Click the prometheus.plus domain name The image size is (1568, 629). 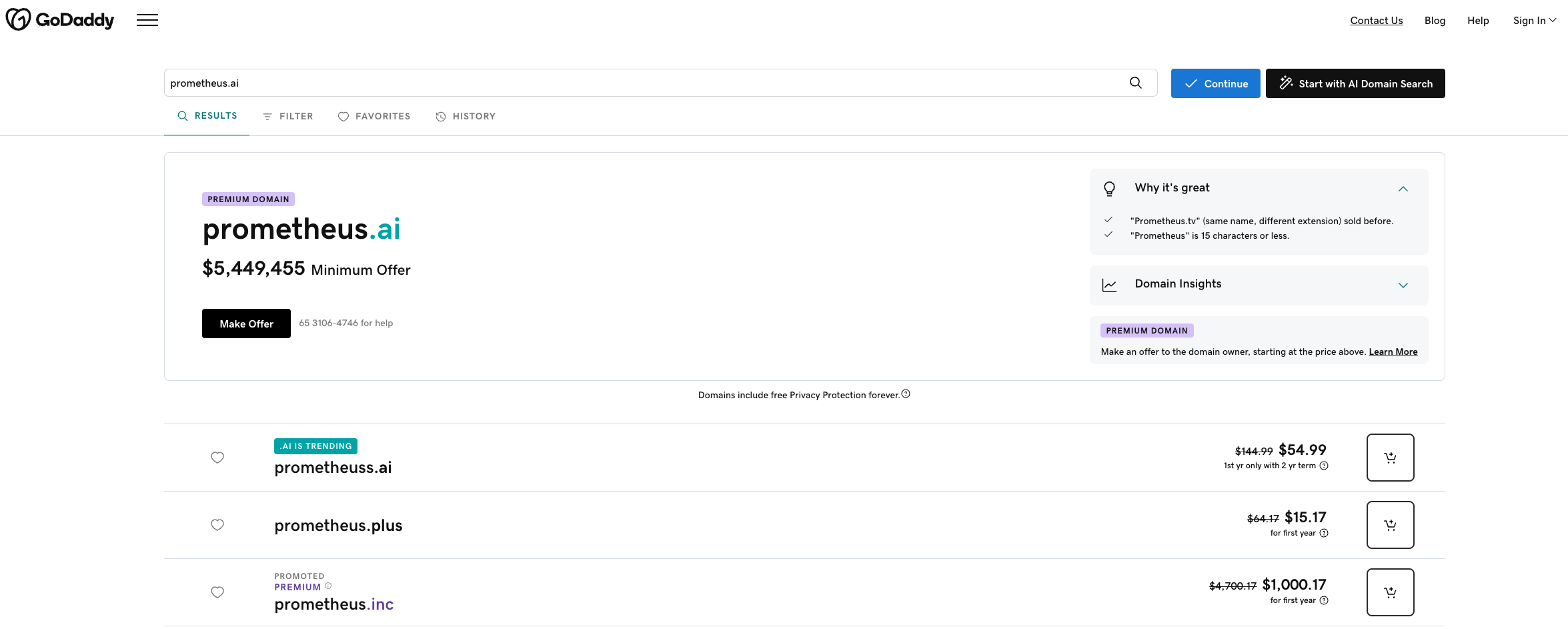point(338,526)
